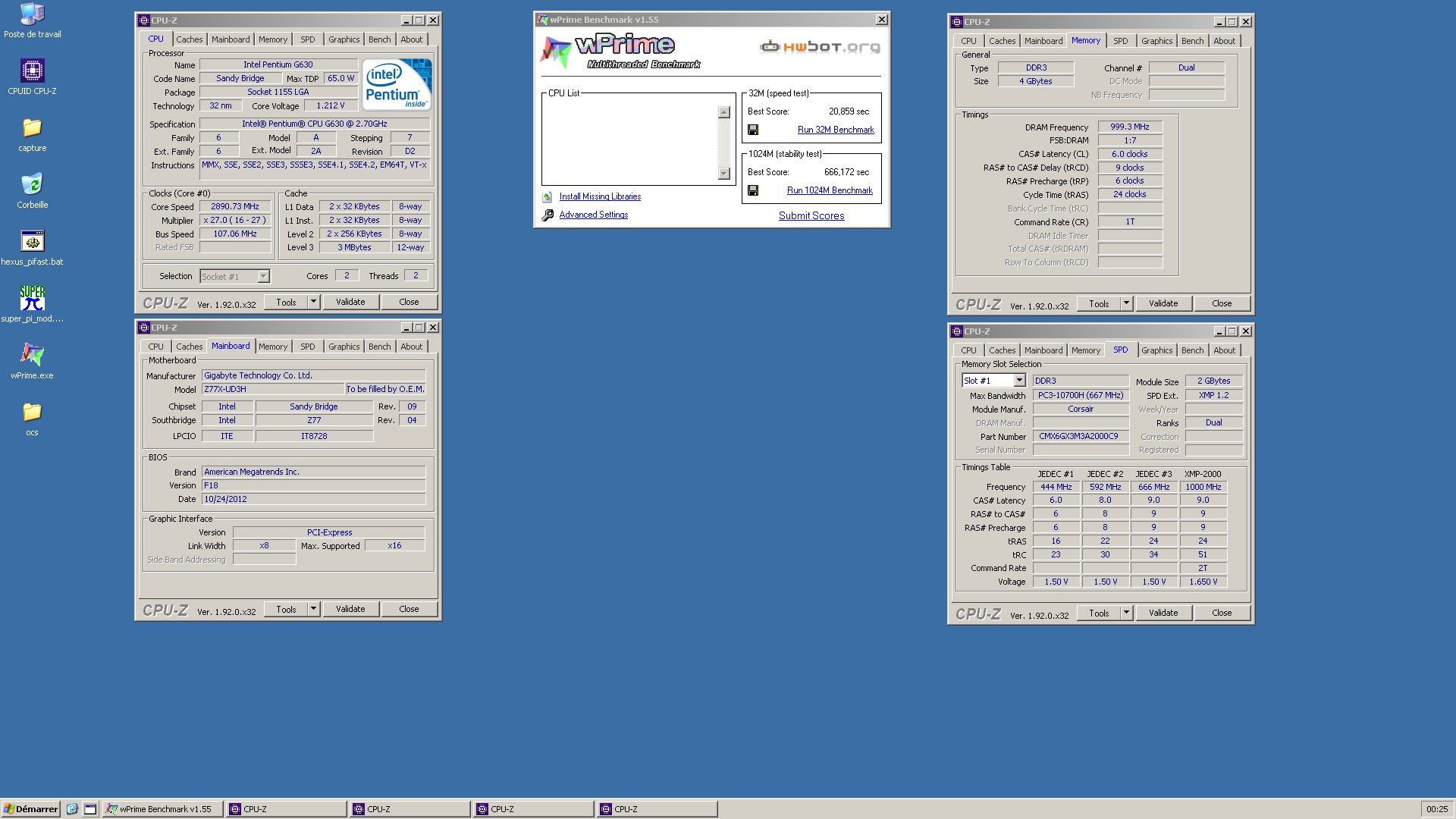Image resolution: width=1456 pixels, height=819 pixels.
Task: Click Tools button in SPD window
Action: (x=1099, y=613)
